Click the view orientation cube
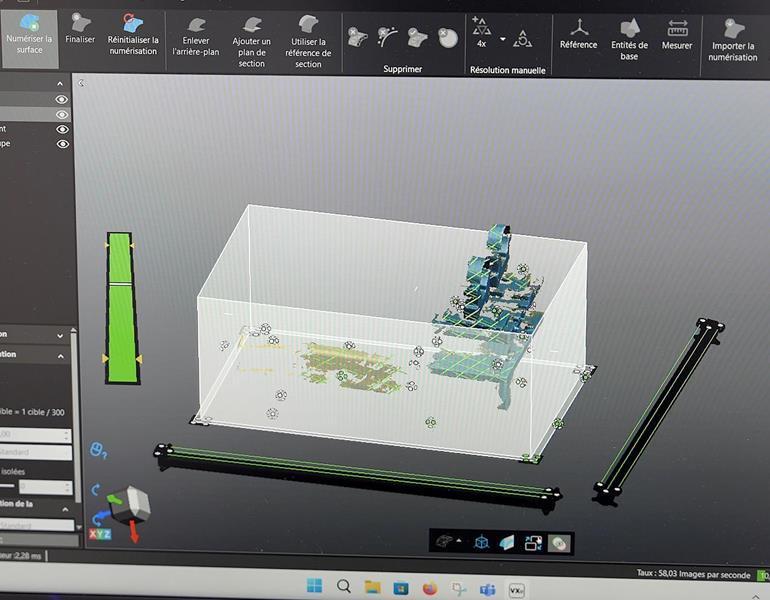This screenshot has width=770, height=600. [132, 504]
